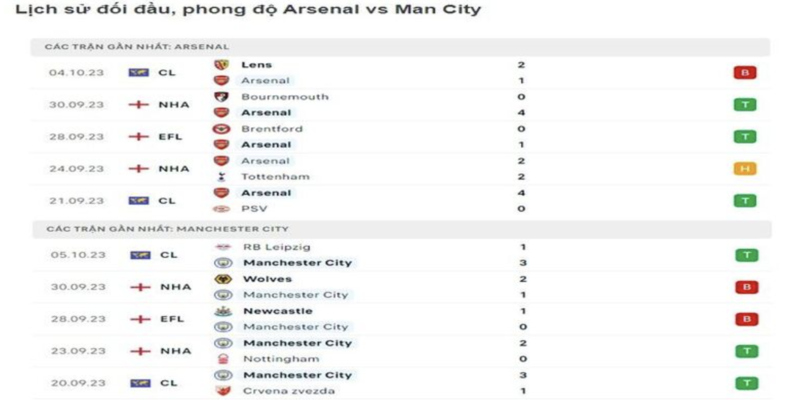Screen dimensions: 800x400
Task: Click the Newcastle club crest icon
Action: (x=222, y=311)
